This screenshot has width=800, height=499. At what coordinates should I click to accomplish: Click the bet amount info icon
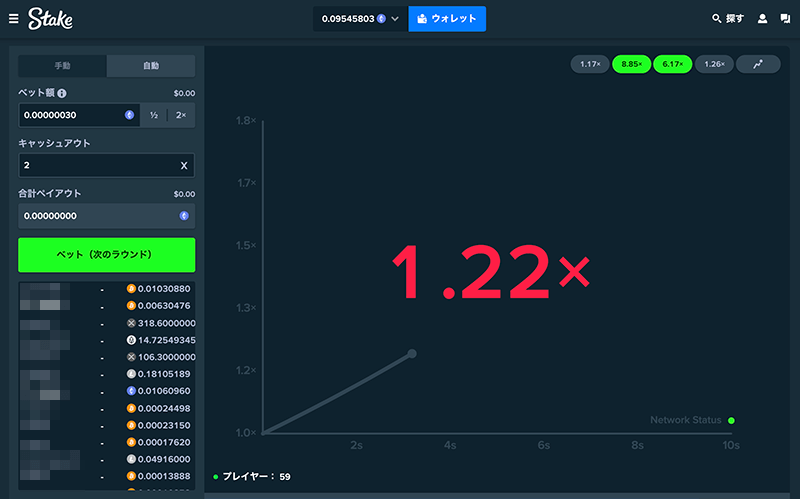tap(62, 93)
